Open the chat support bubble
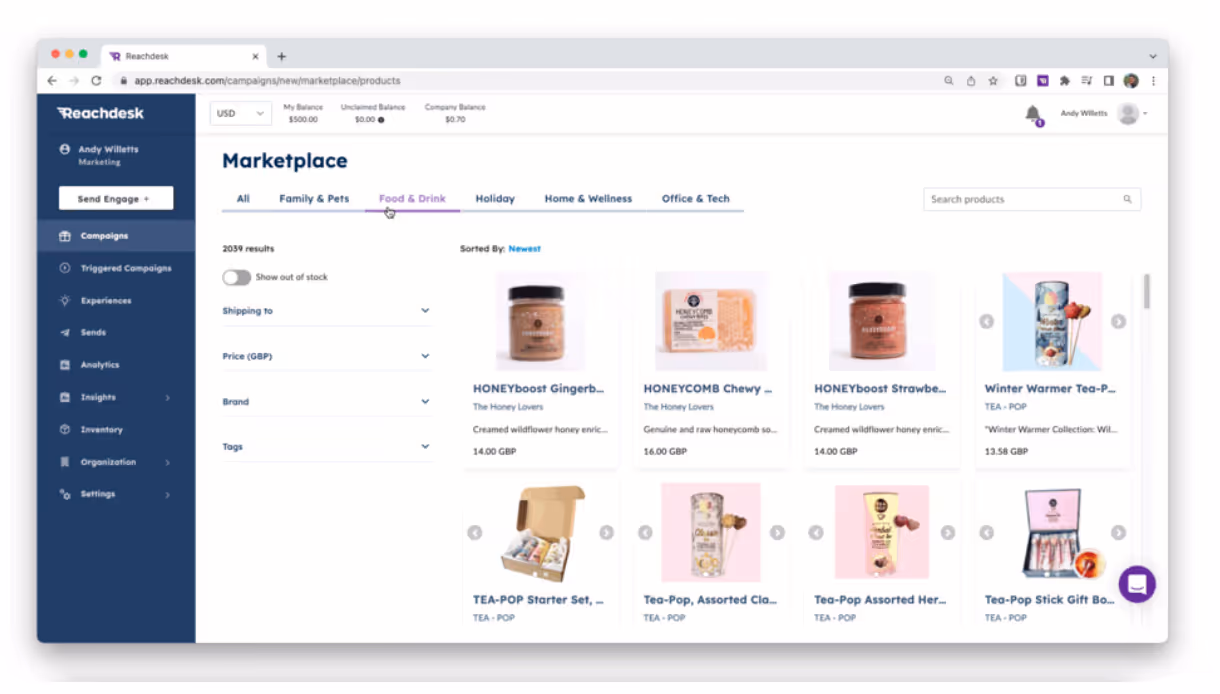This screenshot has height=694, width=1220. point(1137,584)
